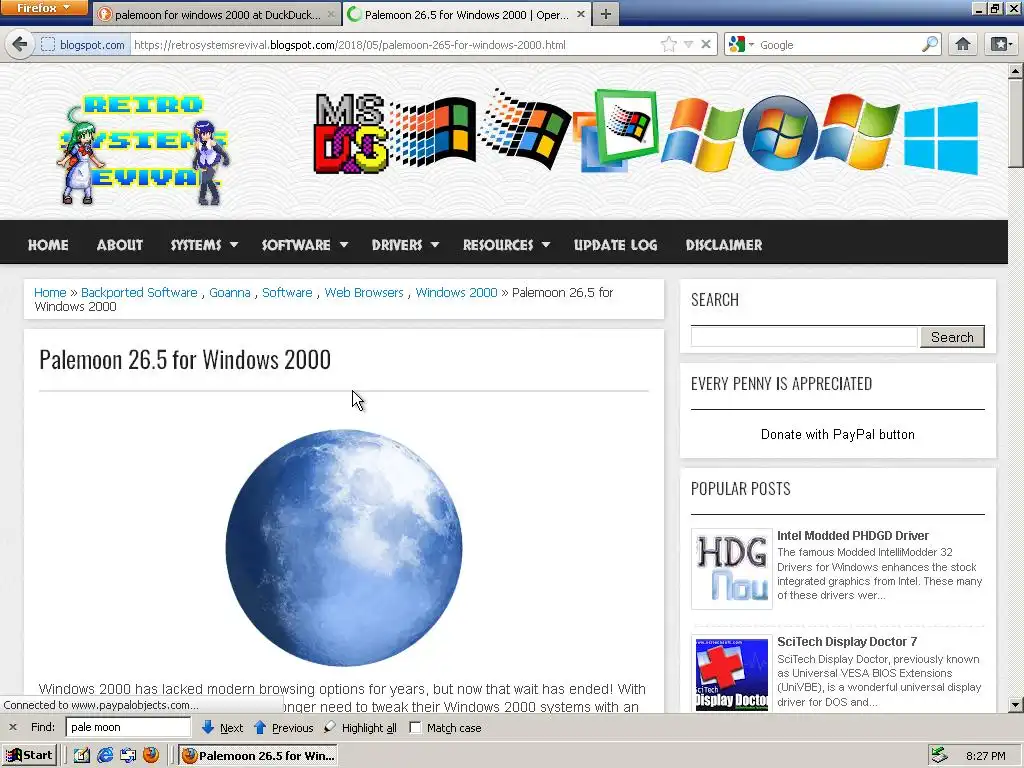Click the Google search text field
Viewport: 1024px width, 768px height.
839,44
